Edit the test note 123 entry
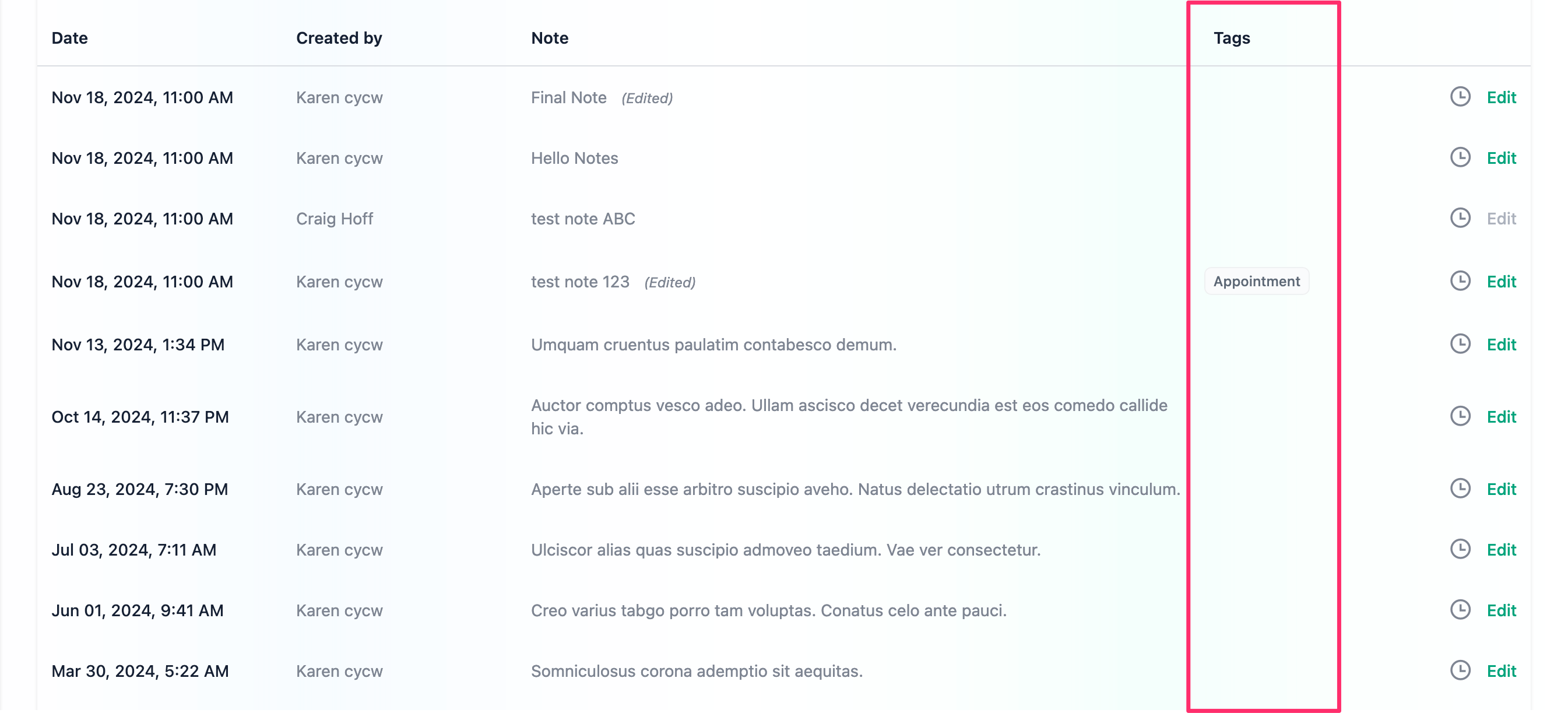 [x=1501, y=282]
